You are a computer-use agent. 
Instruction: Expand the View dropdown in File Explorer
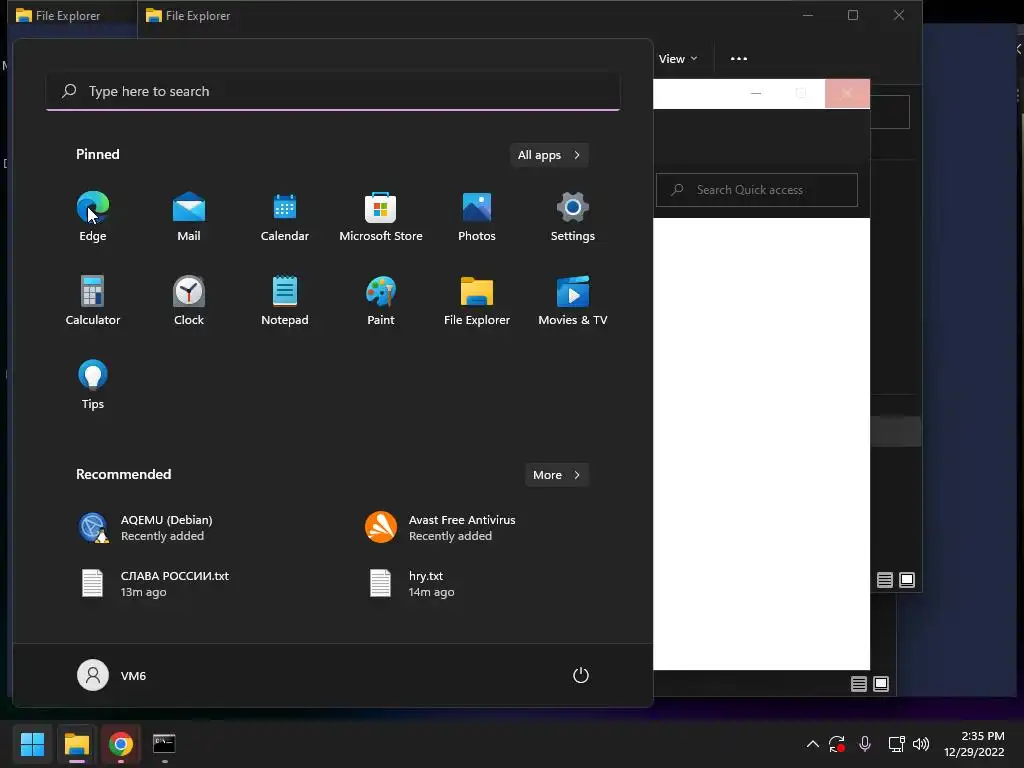pyautogui.click(x=678, y=59)
